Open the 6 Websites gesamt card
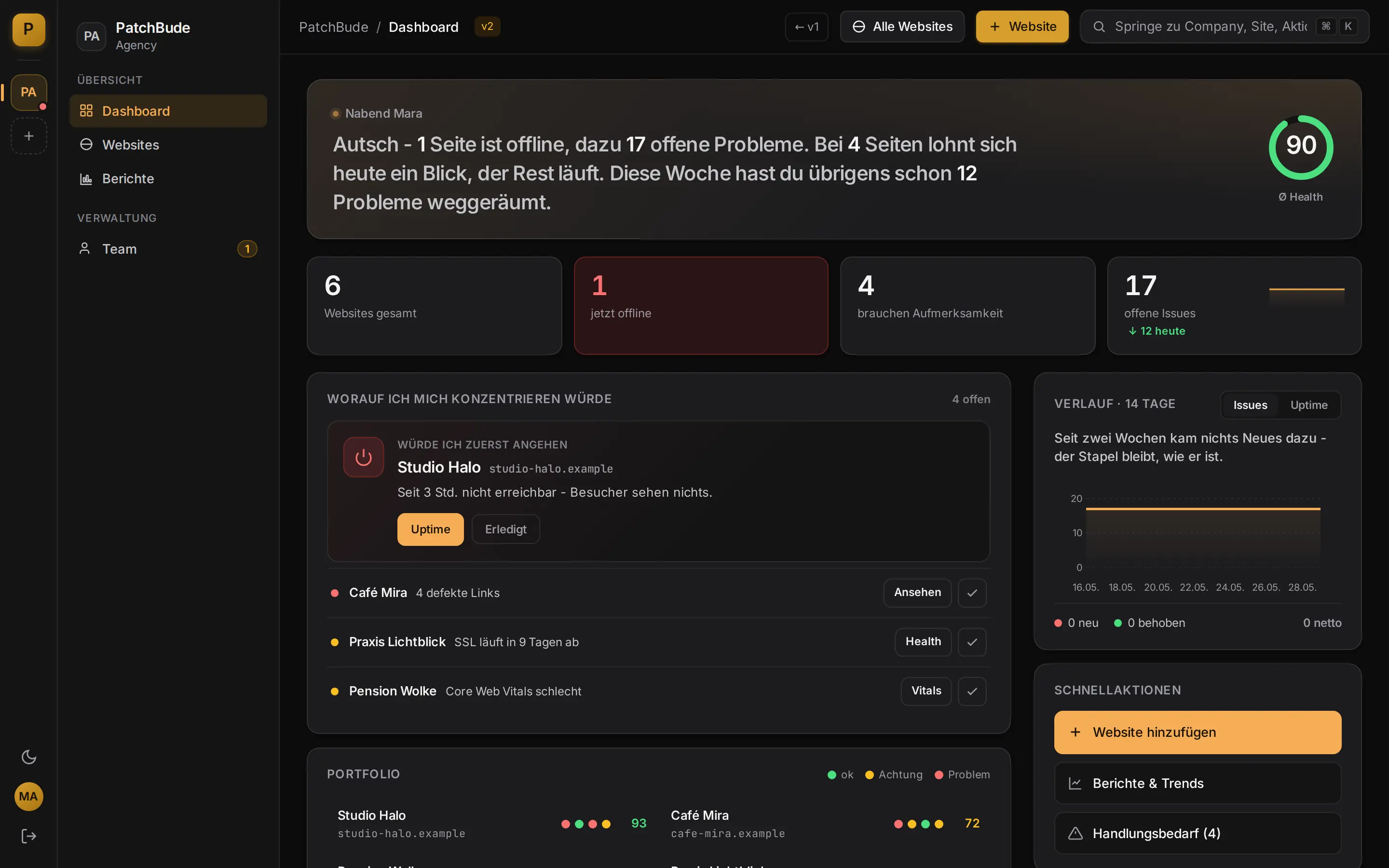 point(434,305)
